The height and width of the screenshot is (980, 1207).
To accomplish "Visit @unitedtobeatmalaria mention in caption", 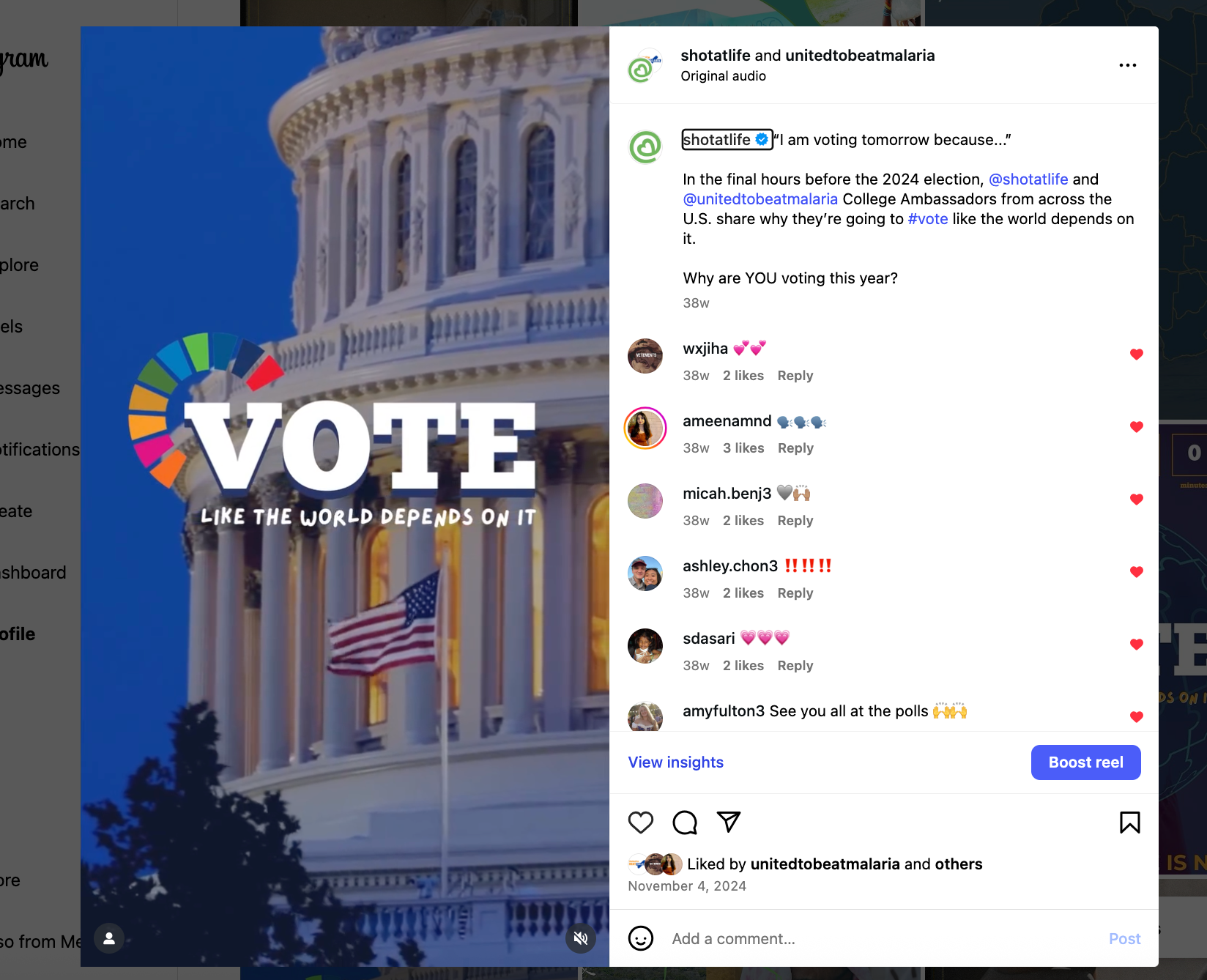I will point(760,199).
